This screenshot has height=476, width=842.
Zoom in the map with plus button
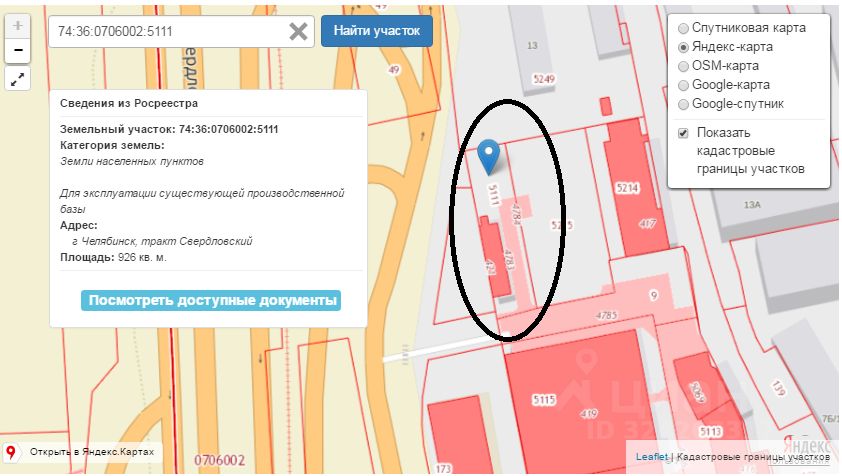17,26
